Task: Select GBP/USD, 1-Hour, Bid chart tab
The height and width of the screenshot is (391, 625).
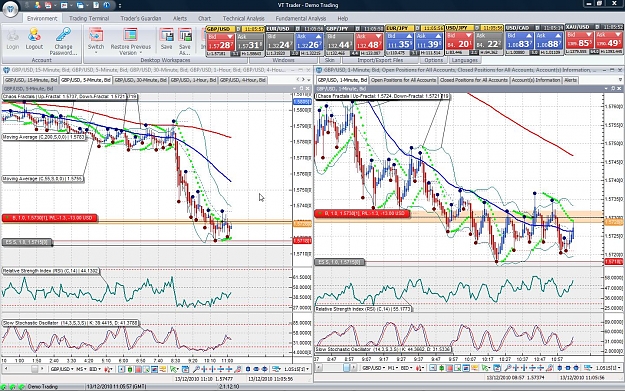Action: 193,80
